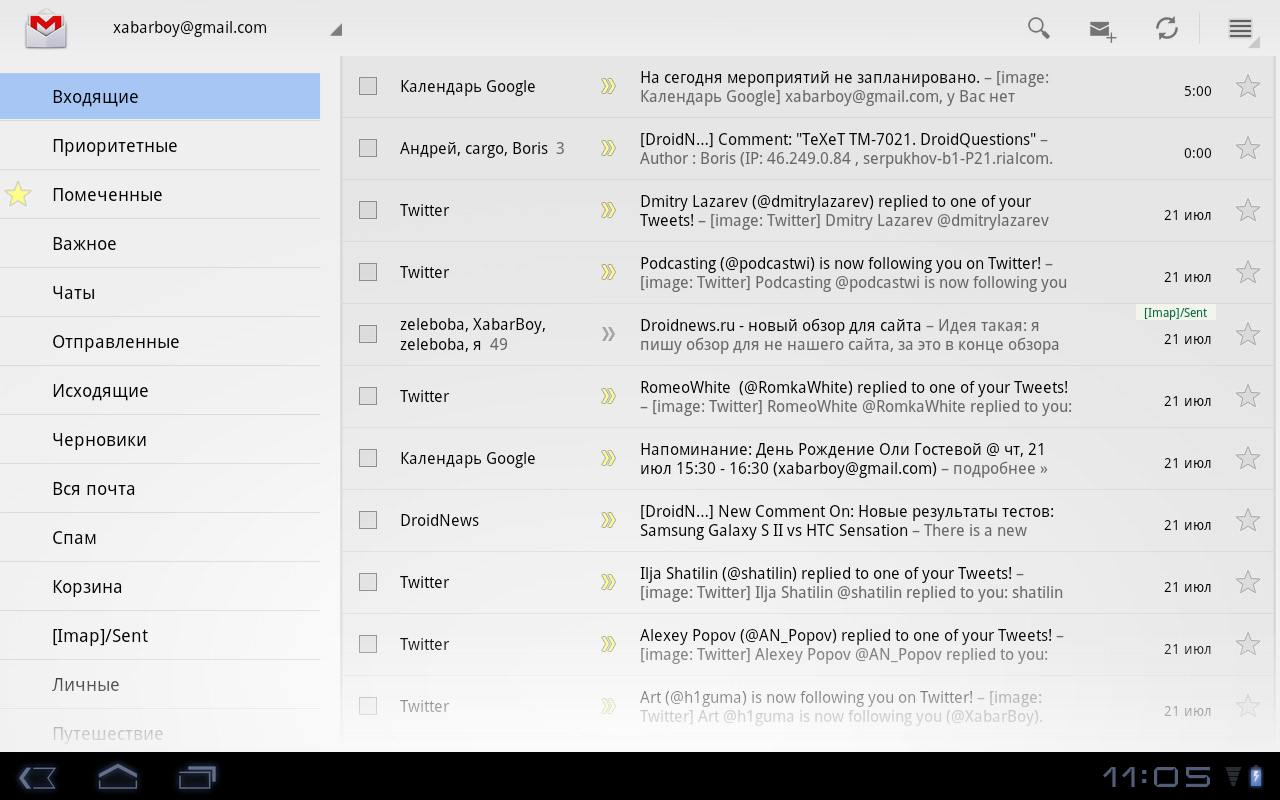Check the Напоминание calendar email box
The image size is (1280, 800).
point(368,458)
